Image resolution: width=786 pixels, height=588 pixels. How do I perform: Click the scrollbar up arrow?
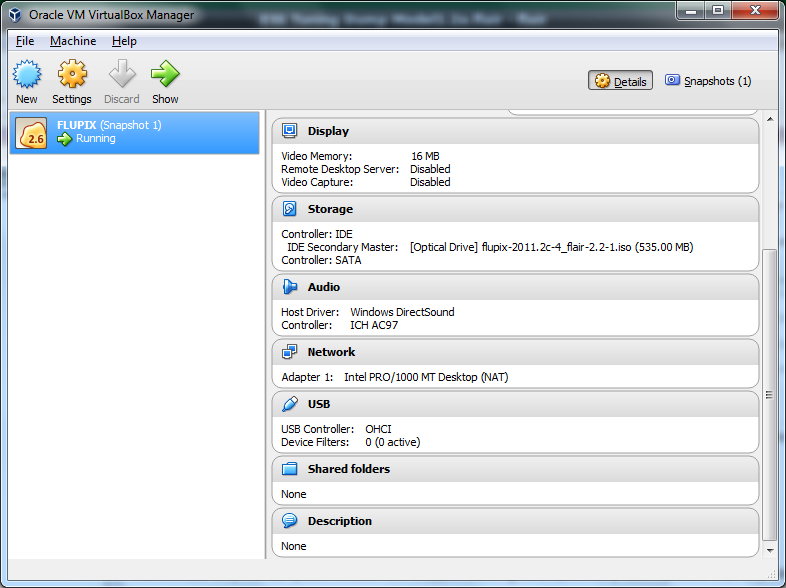(x=770, y=119)
